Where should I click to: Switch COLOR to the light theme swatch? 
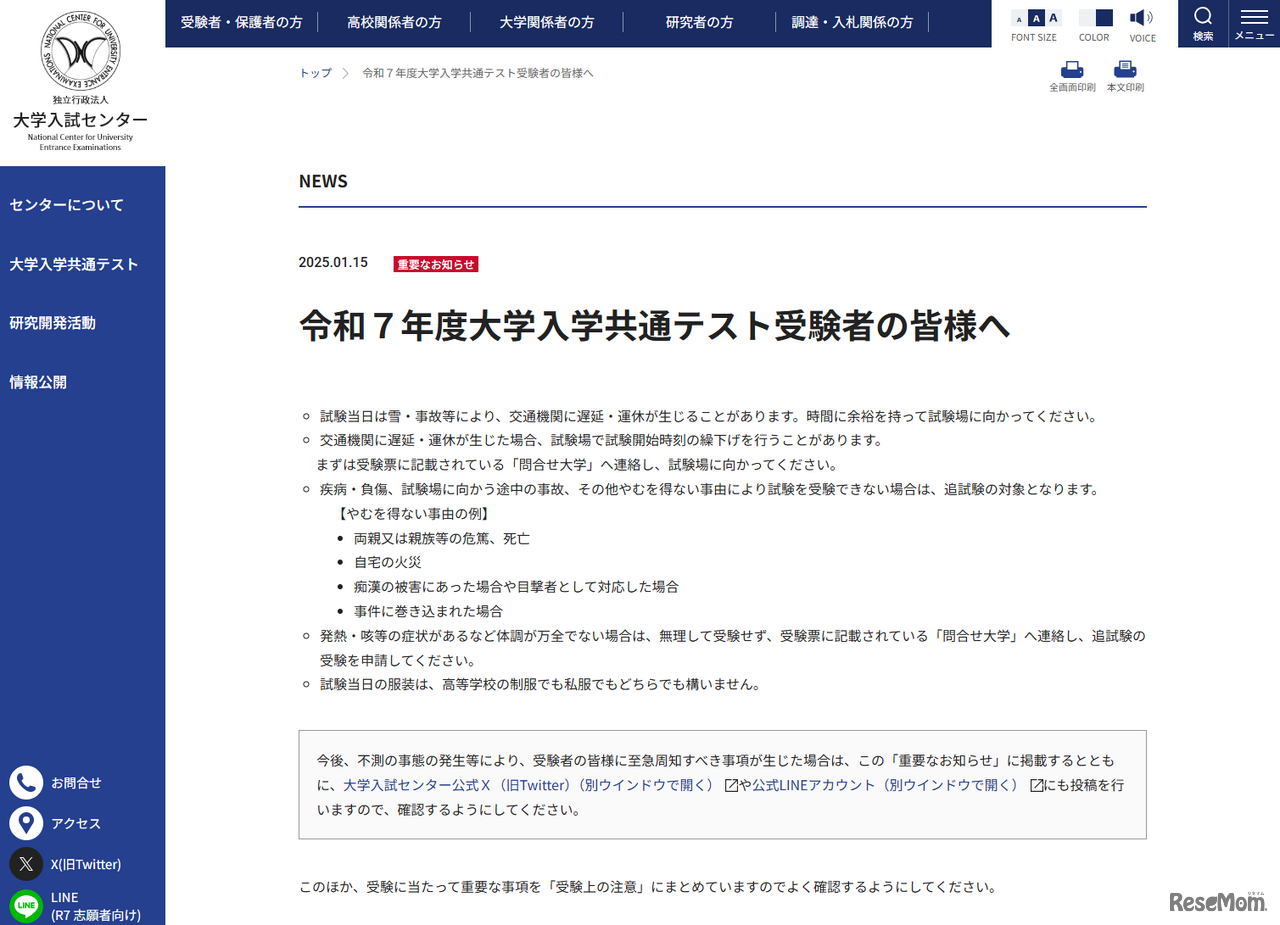coord(1086,17)
